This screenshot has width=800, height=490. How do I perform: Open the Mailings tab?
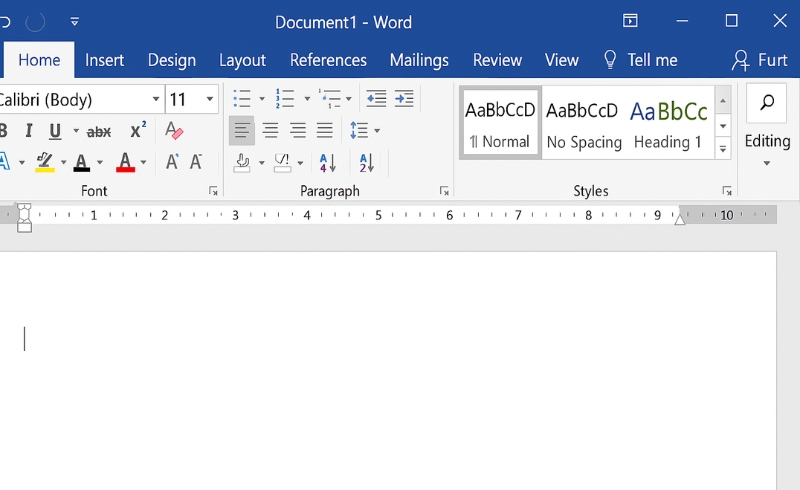[x=419, y=60]
